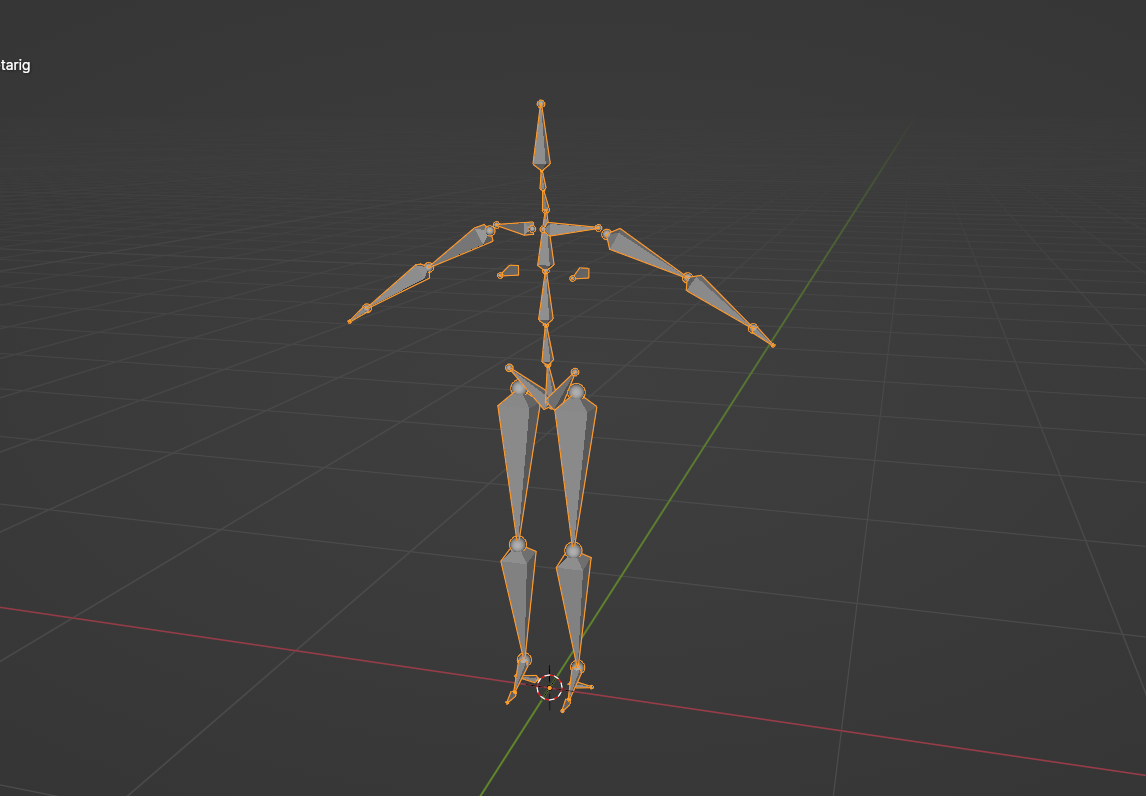Pick the shin bone of the right leg
Viewport: 1146px width, 796px height.
click(574, 598)
